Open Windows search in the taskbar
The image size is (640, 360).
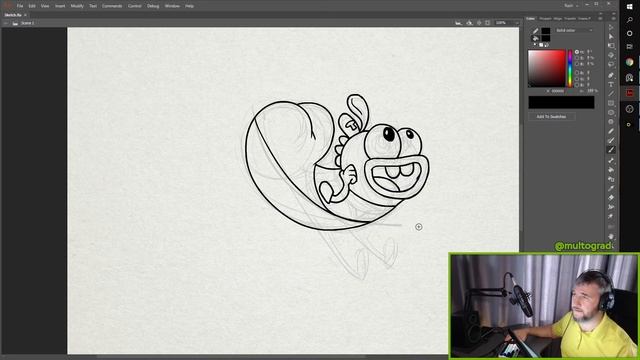point(630,20)
